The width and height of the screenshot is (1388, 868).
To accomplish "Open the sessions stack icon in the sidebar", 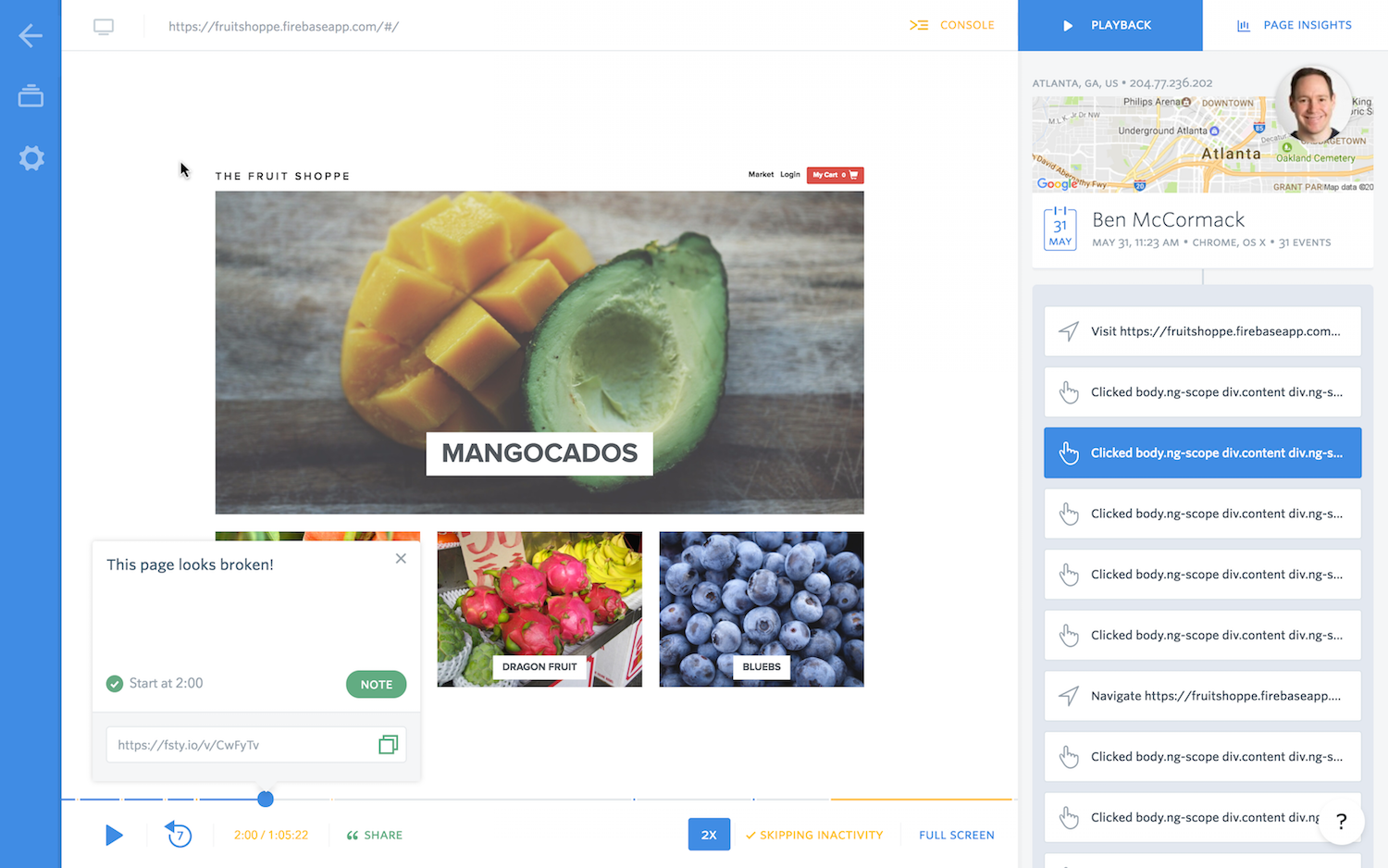I will pyautogui.click(x=31, y=95).
